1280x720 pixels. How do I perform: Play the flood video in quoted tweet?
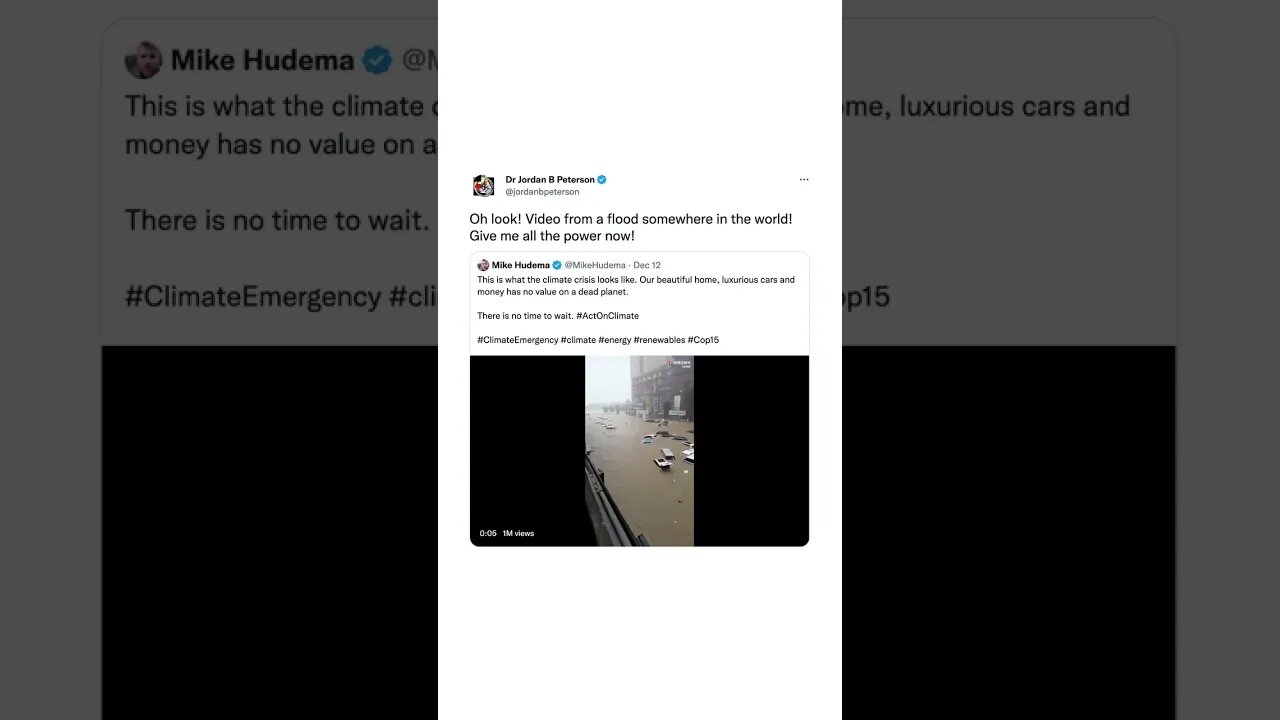tap(639, 451)
